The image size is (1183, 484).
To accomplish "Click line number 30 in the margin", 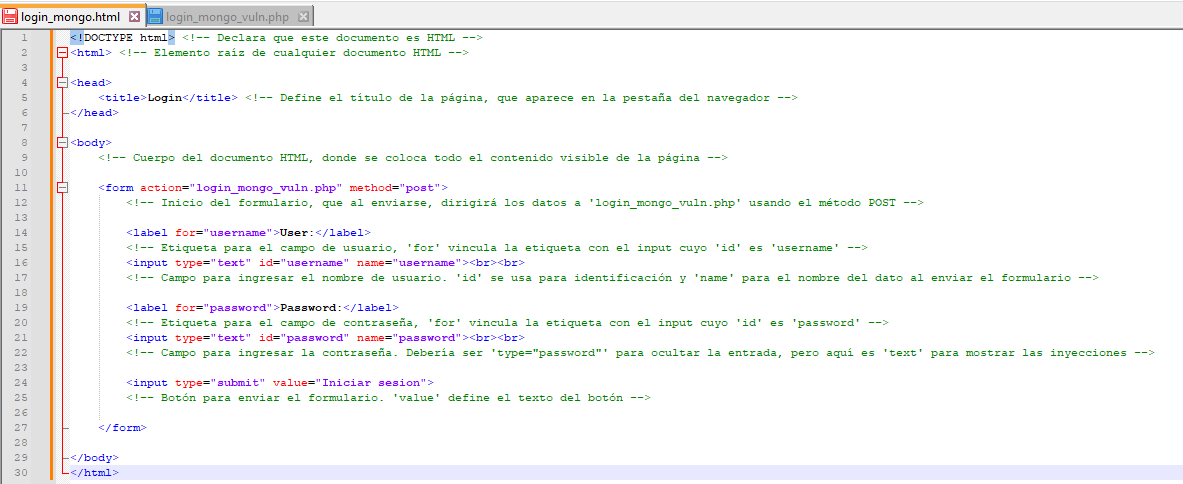I will point(22,473).
